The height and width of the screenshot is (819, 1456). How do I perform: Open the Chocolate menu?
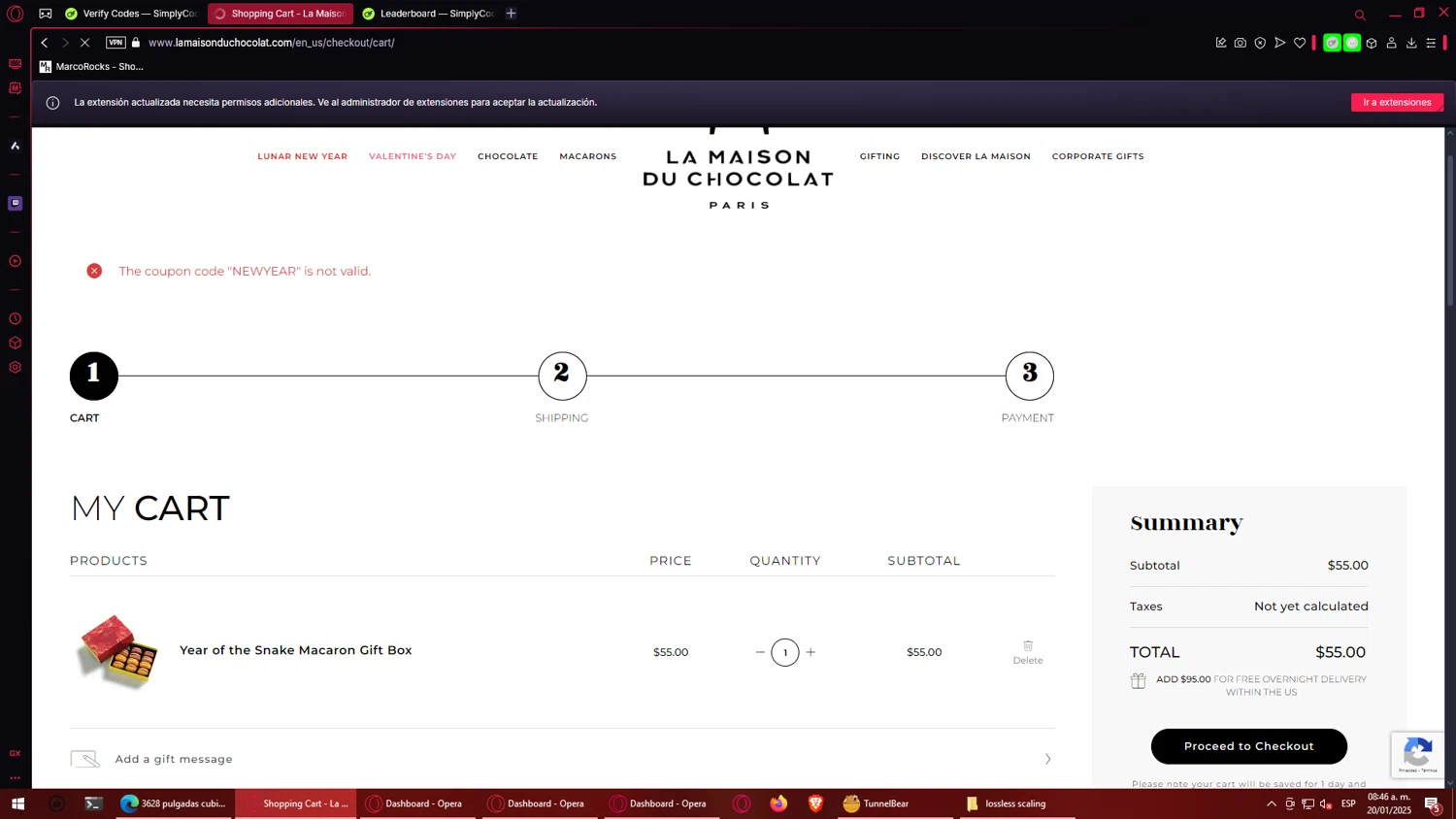coord(508,156)
